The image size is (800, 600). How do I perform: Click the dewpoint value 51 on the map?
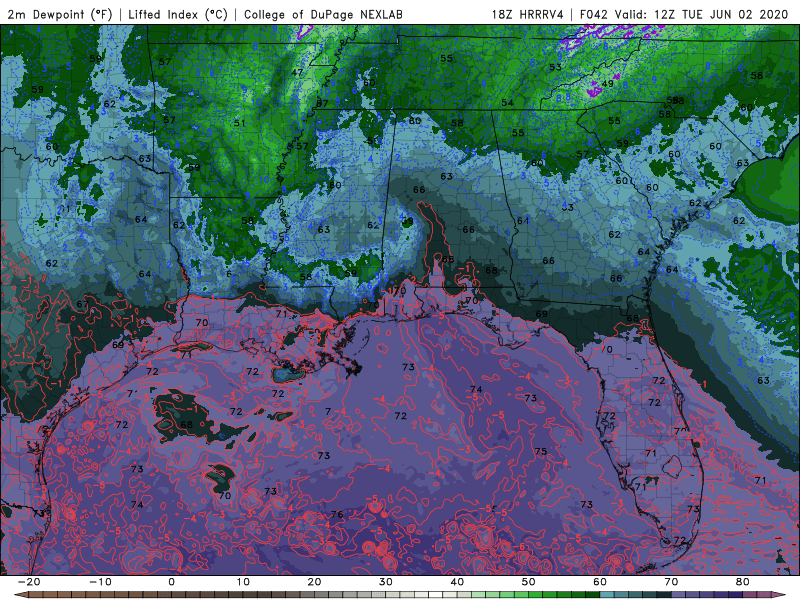[240, 123]
